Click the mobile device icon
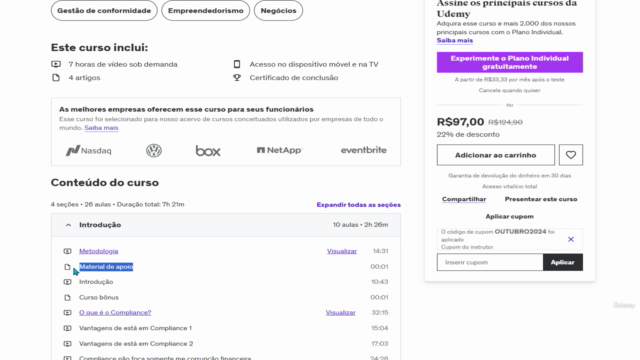 pyautogui.click(x=237, y=64)
